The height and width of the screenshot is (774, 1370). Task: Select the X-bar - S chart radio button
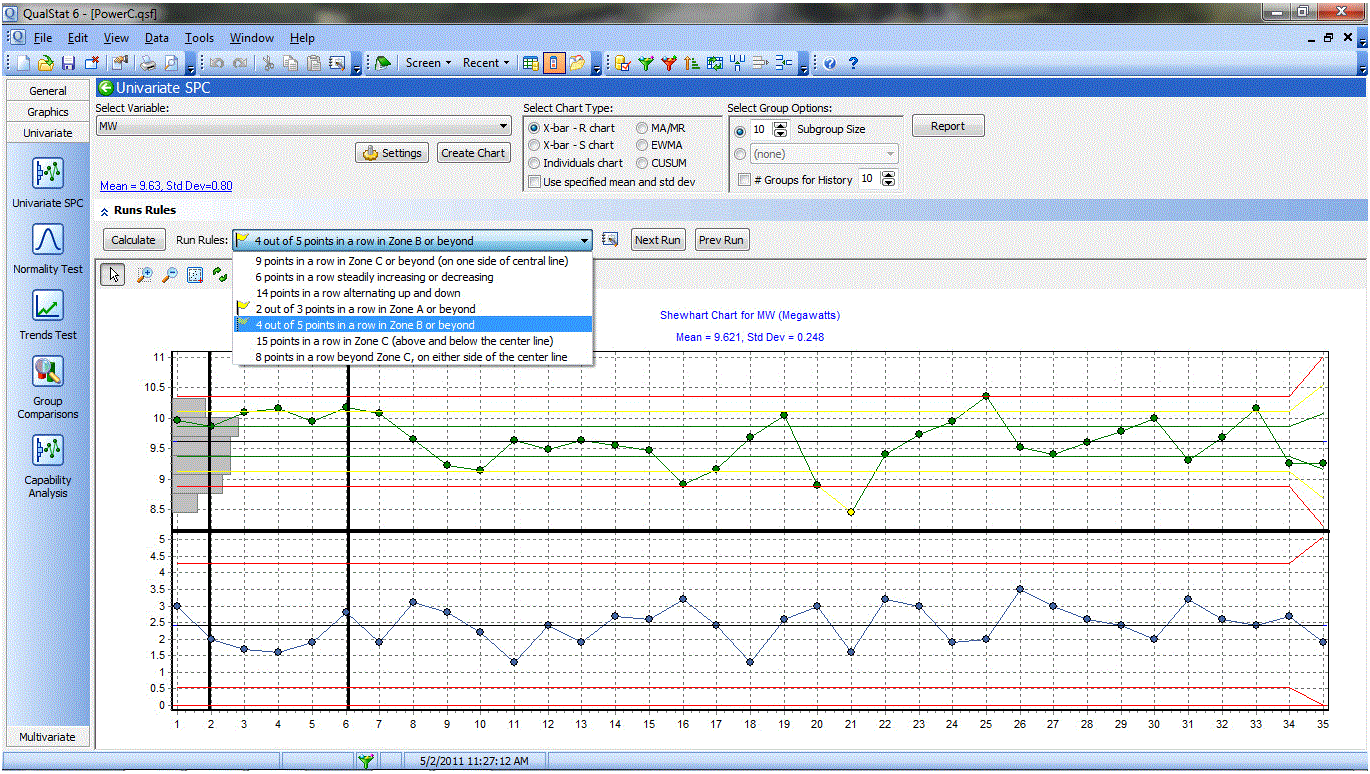[x=534, y=145]
